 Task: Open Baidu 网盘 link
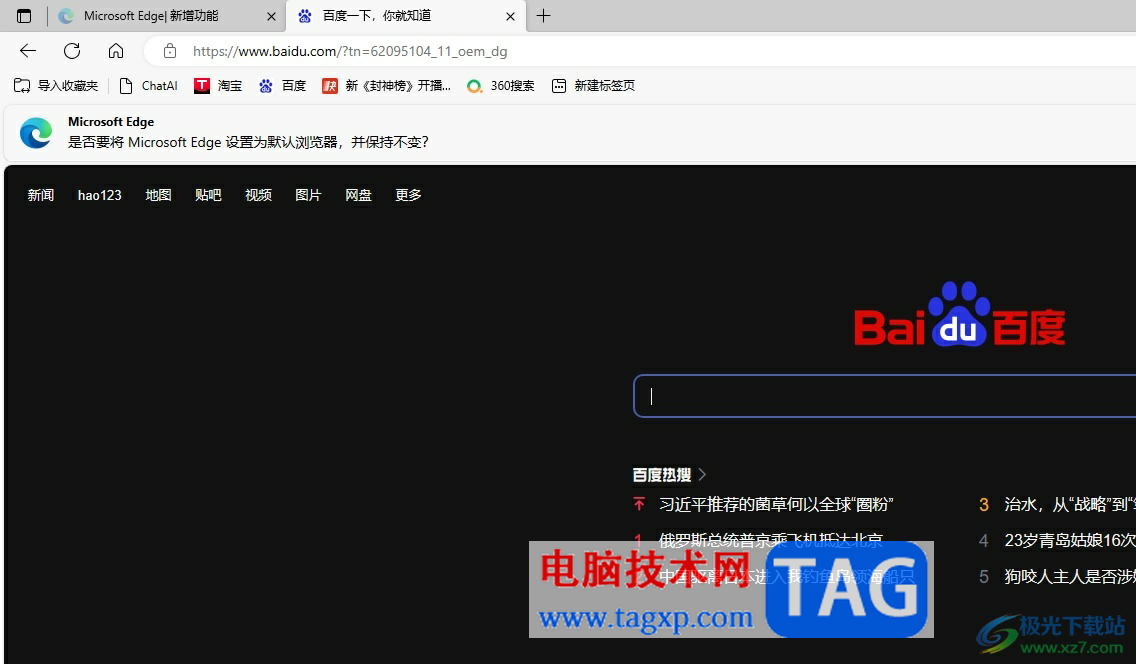point(358,196)
